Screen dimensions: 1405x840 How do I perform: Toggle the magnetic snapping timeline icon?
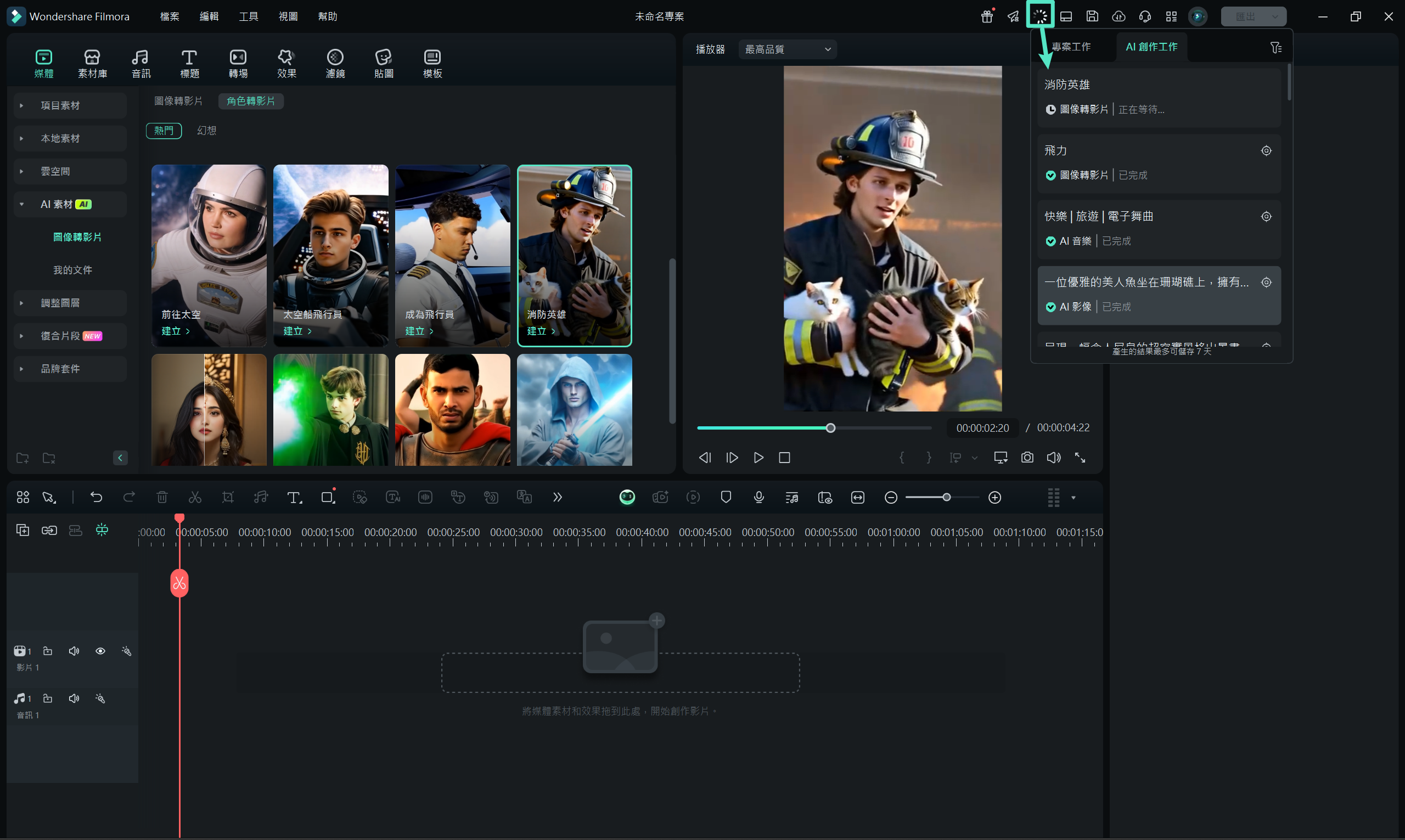pos(102,530)
